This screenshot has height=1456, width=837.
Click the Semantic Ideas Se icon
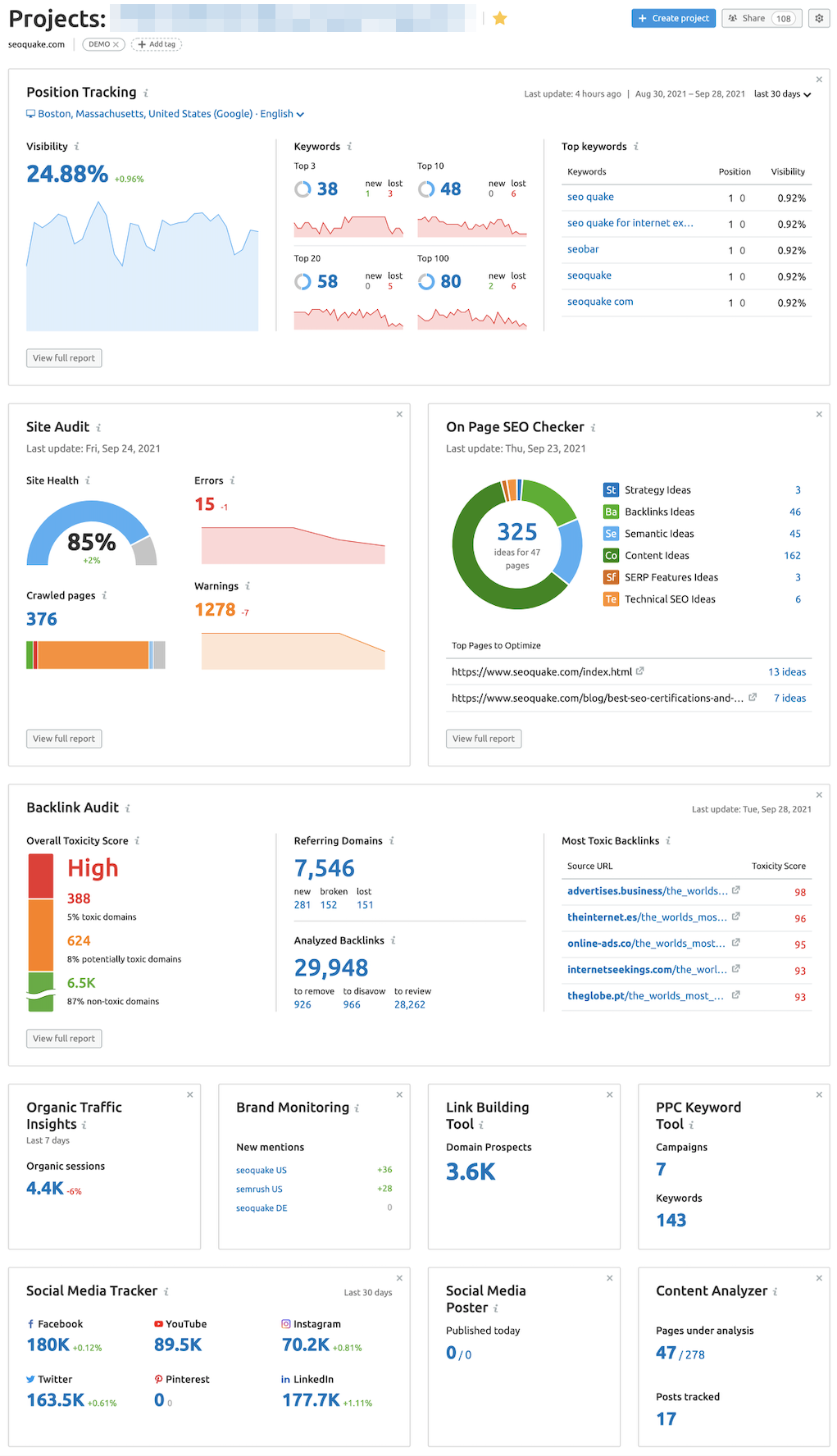pyautogui.click(x=611, y=534)
